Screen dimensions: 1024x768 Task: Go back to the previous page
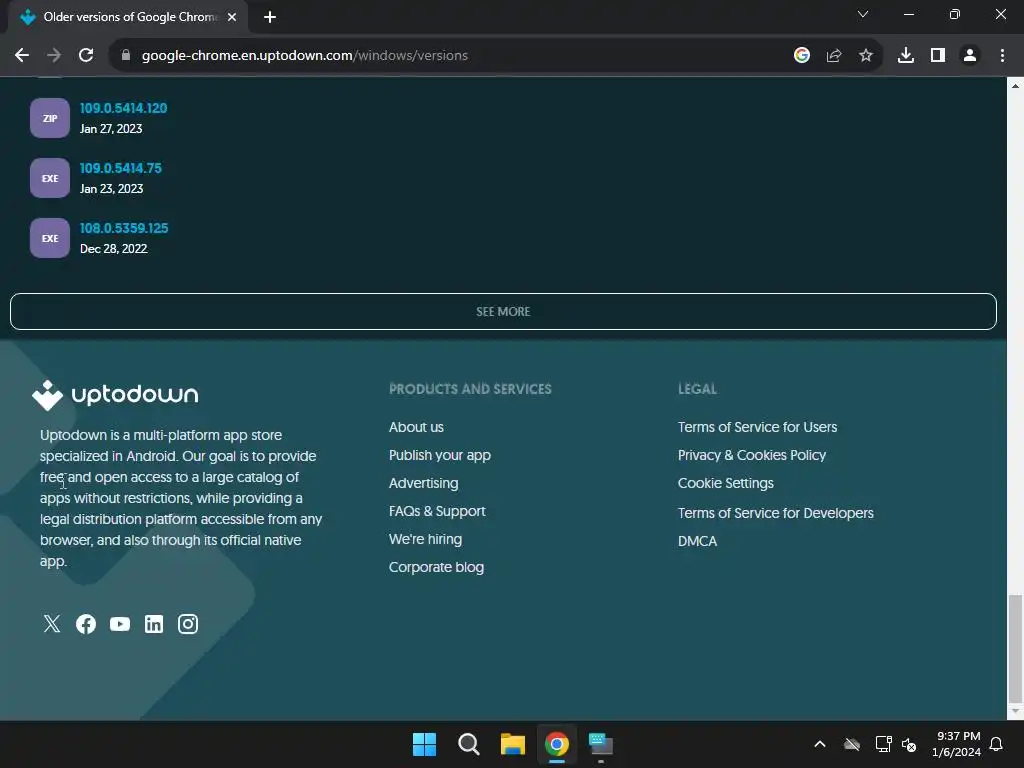(22, 56)
